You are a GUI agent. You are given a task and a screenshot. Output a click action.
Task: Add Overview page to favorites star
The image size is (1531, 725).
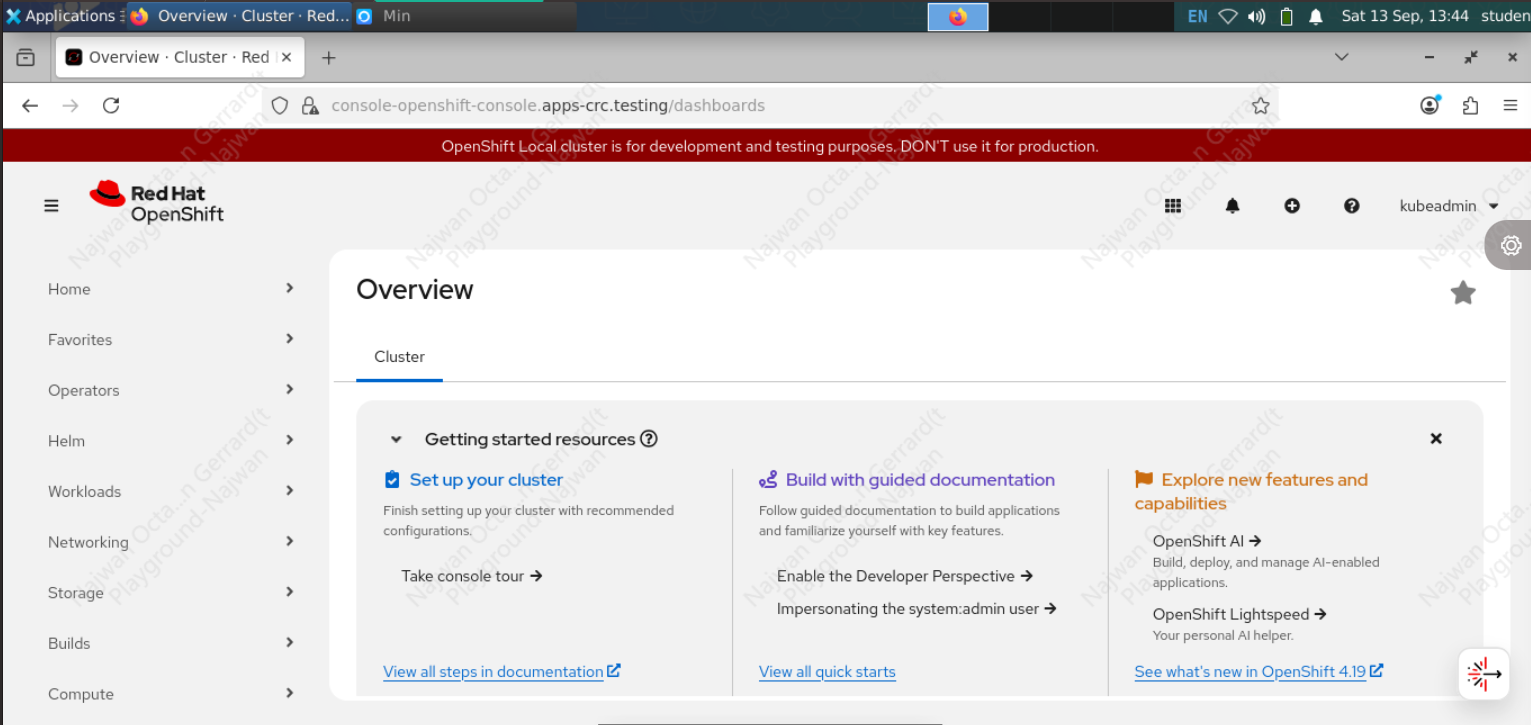coord(1462,293)
